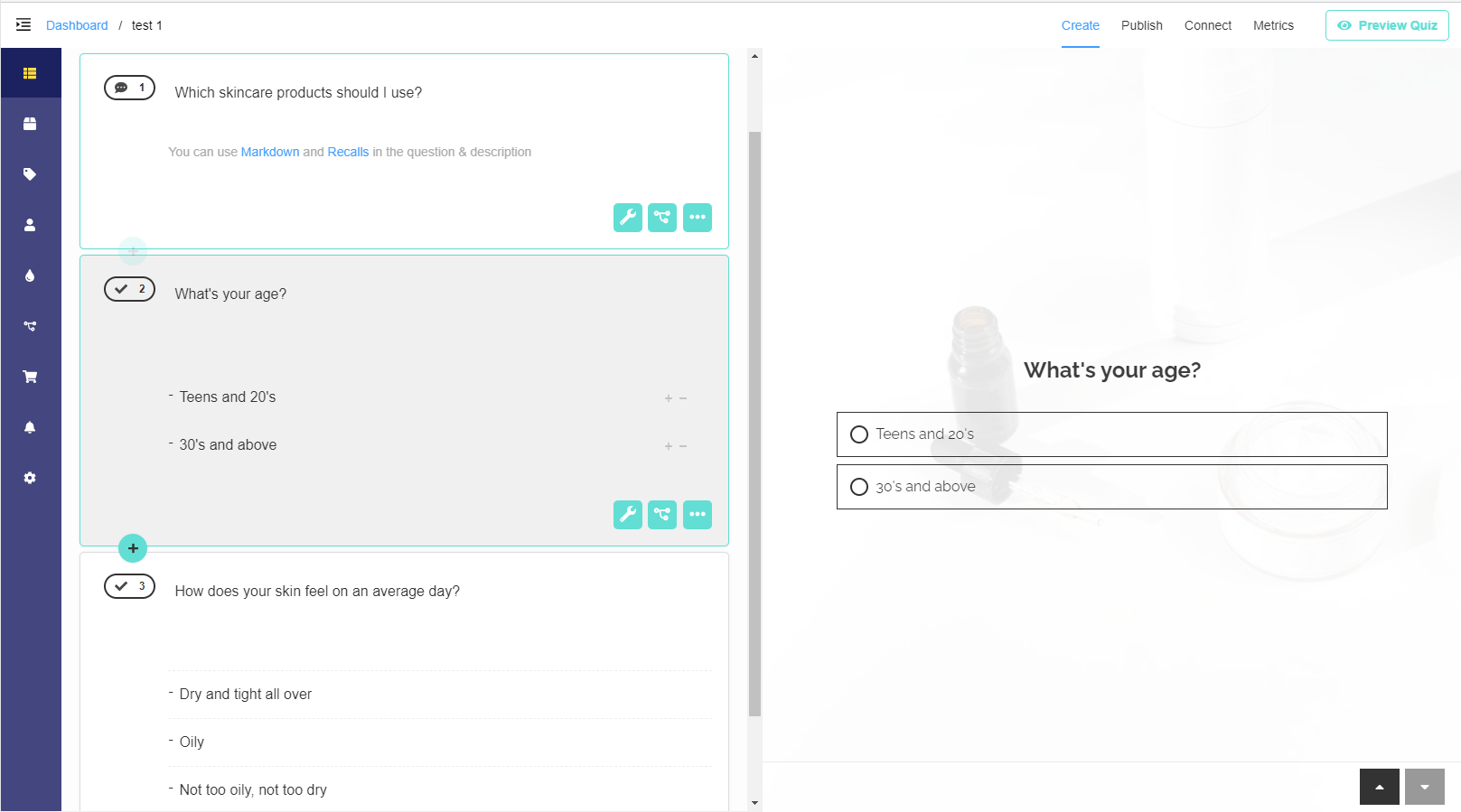Open the box/products sidebar icon
This screenshot has height=812, width=1461.
(x=30, y=124)
